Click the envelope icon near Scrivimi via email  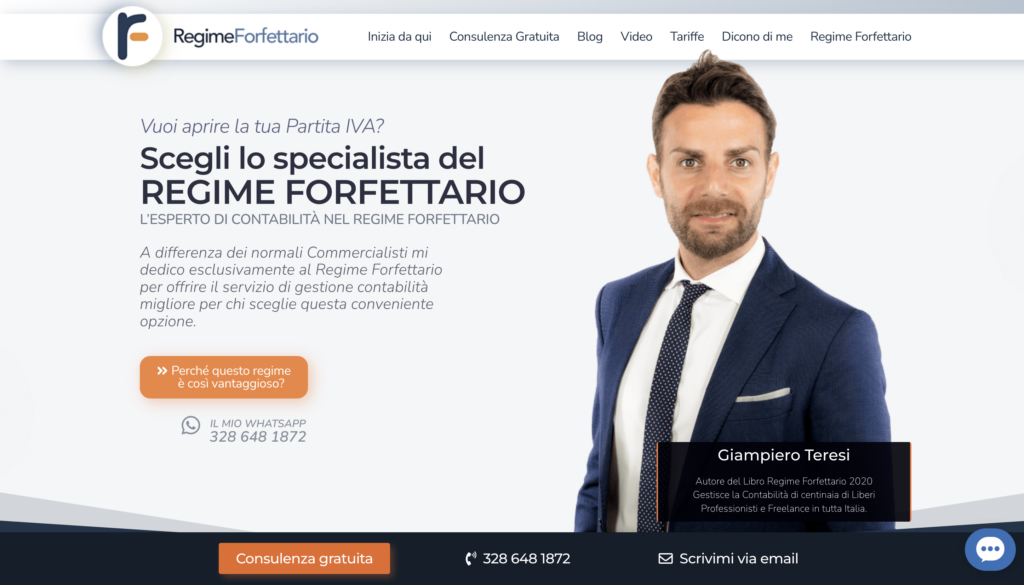665,558
